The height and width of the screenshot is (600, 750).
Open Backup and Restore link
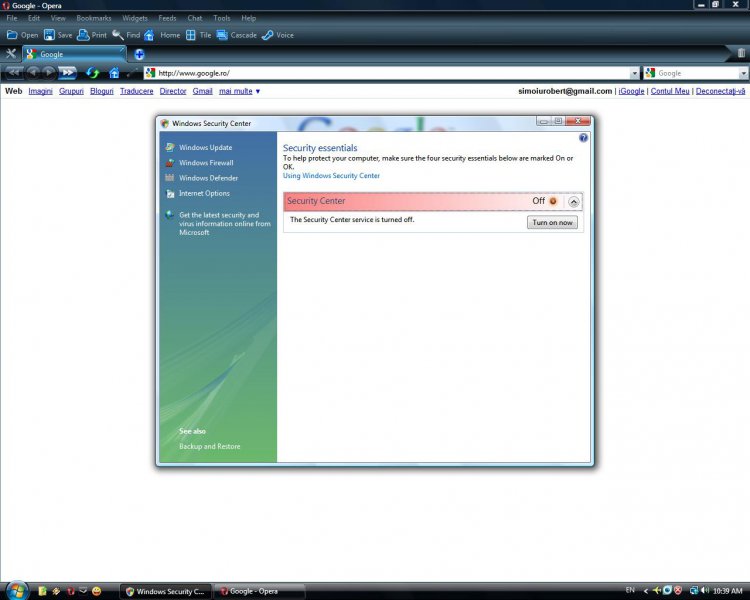[210, 446]
